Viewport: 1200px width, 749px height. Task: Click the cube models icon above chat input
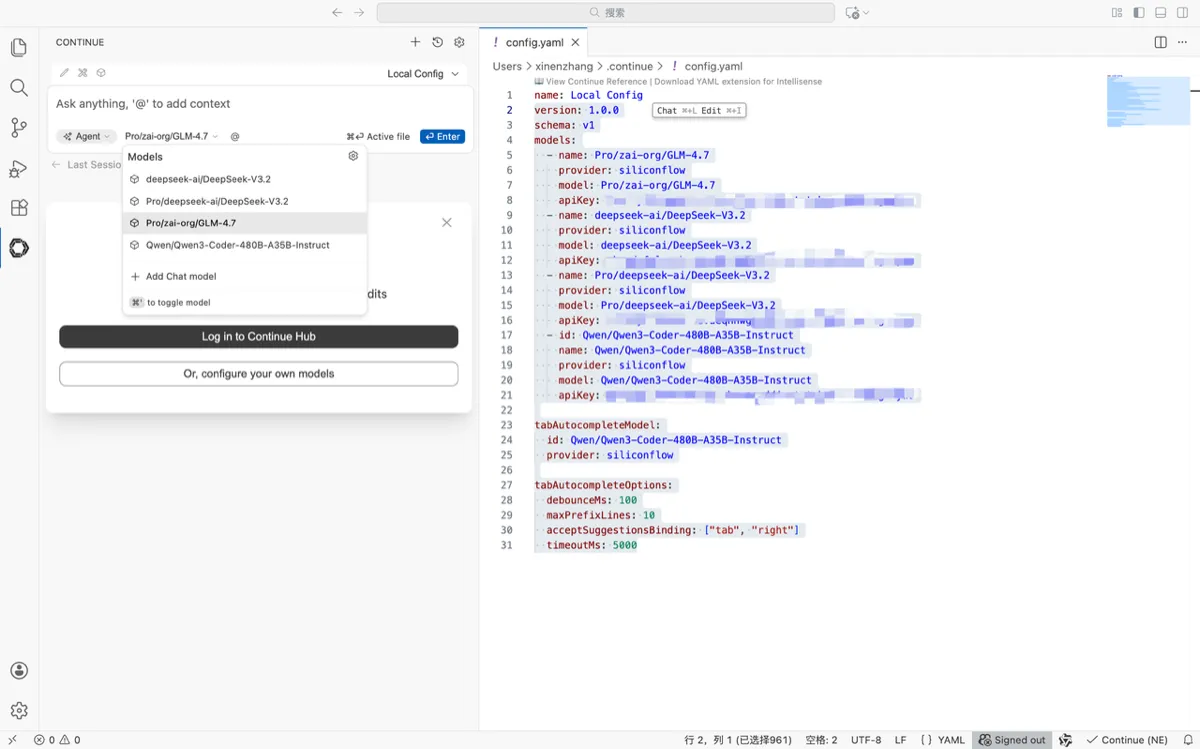point(101,73)
